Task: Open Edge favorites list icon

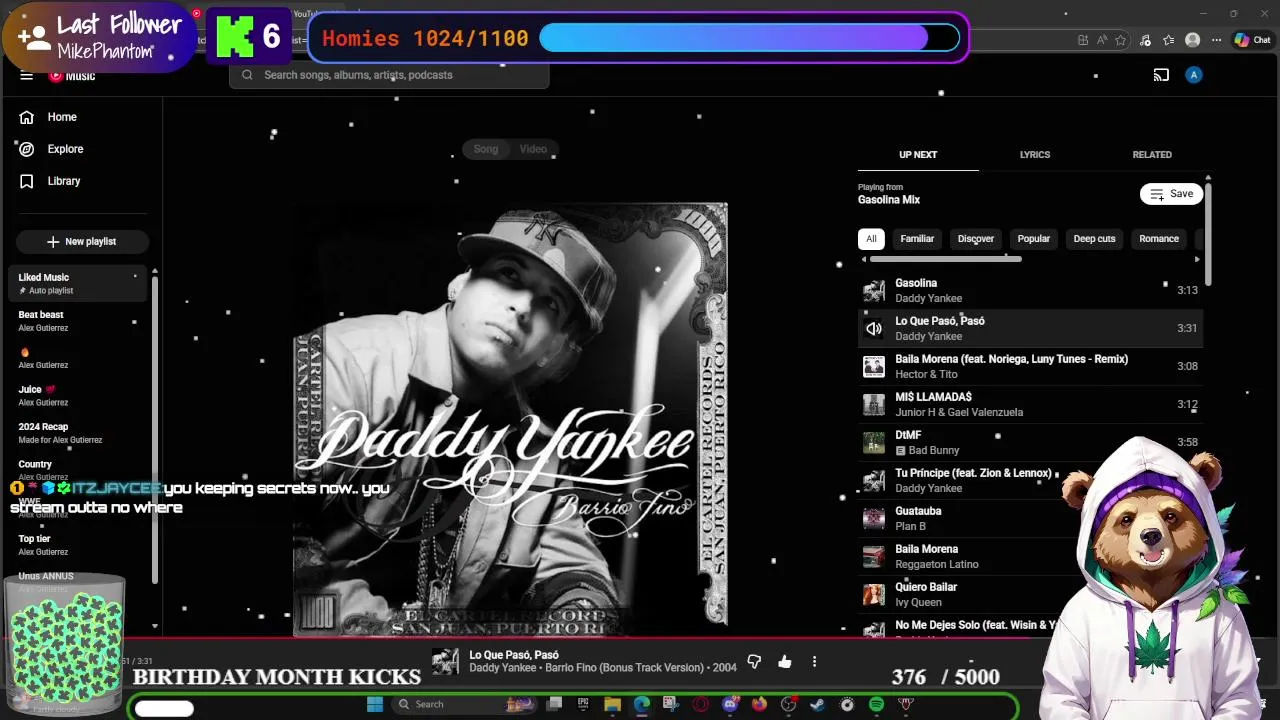Action: pyautogui.click(x=1168, y=40)
